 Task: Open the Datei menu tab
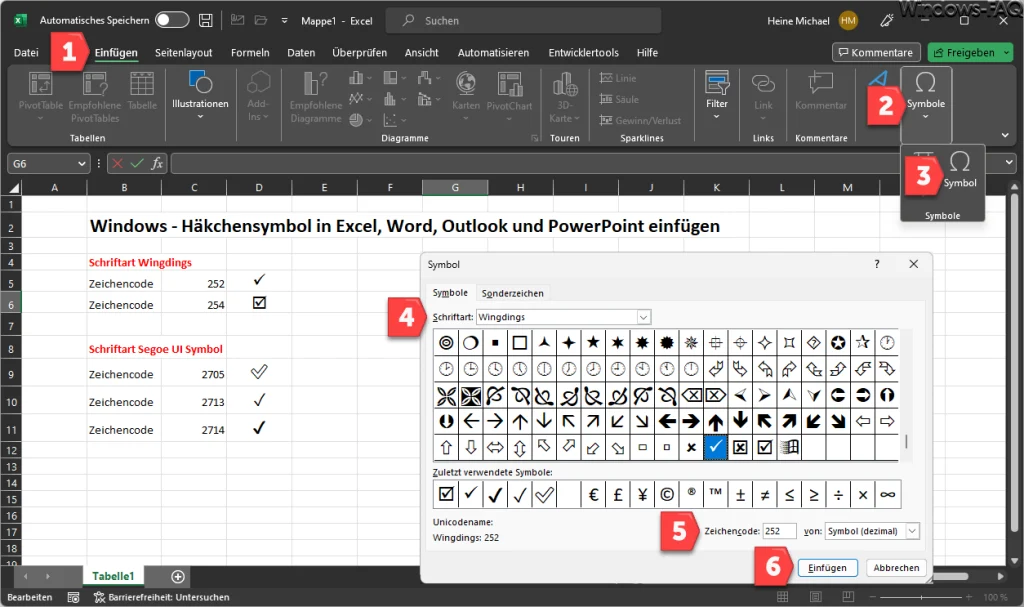coord(26,53)
